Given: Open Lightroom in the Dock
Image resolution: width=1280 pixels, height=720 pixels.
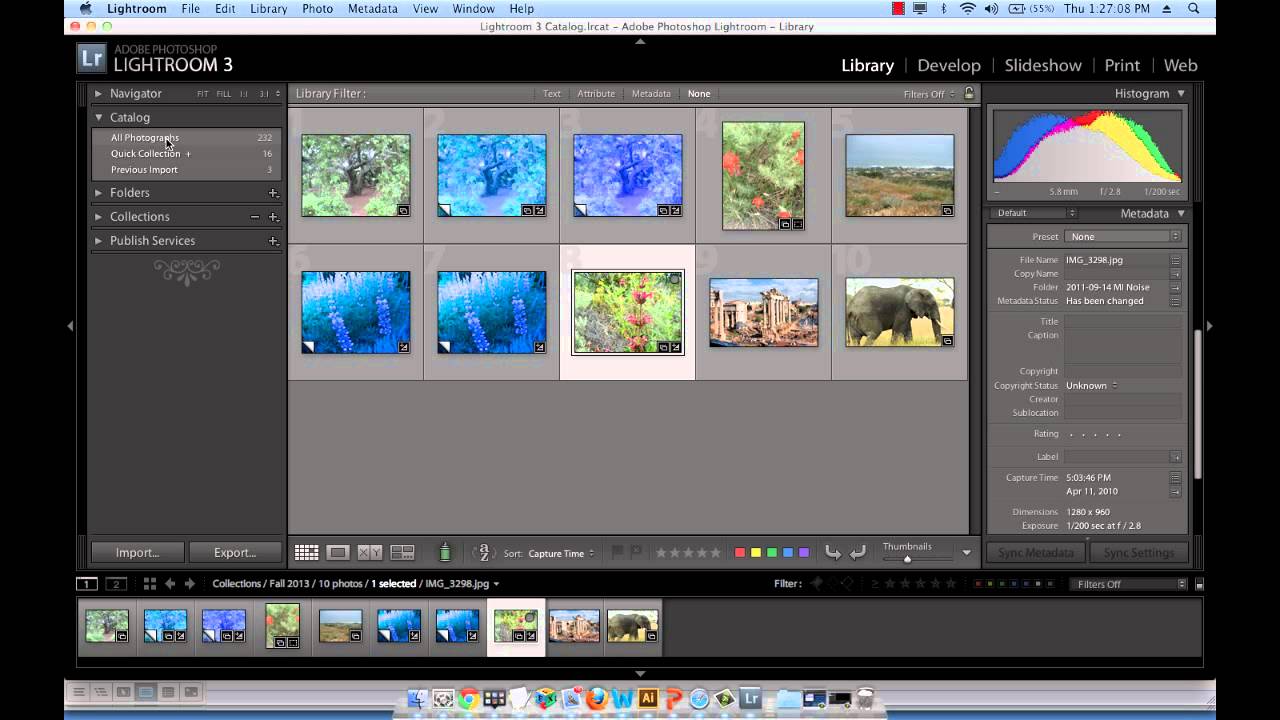Looking at the screenshot, I should pos(751,698).
